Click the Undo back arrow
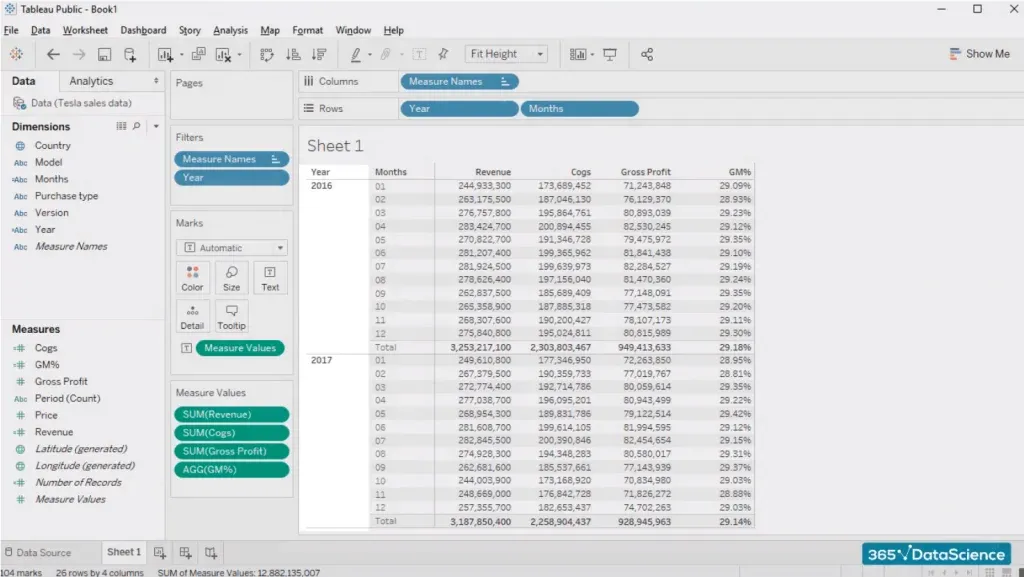 coord(53,54)
